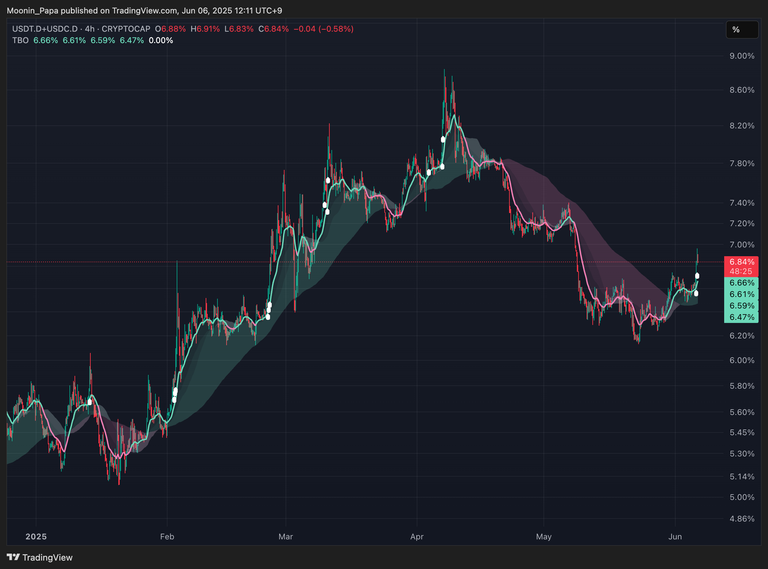Click the current price label 6.84%
This screenshot has width=768, height=569.
[742, 262]
